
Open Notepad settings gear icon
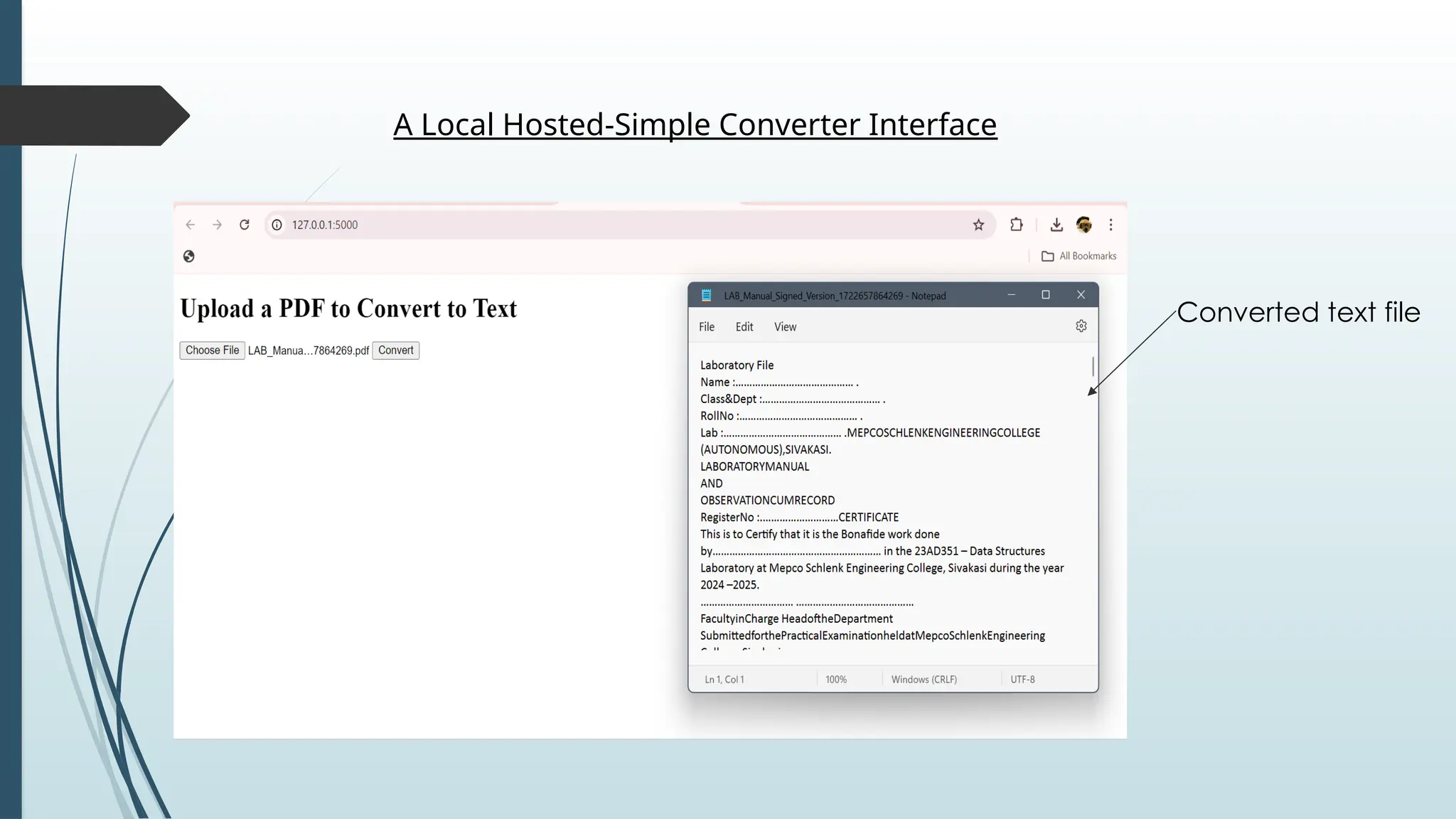coord(1081,326)
